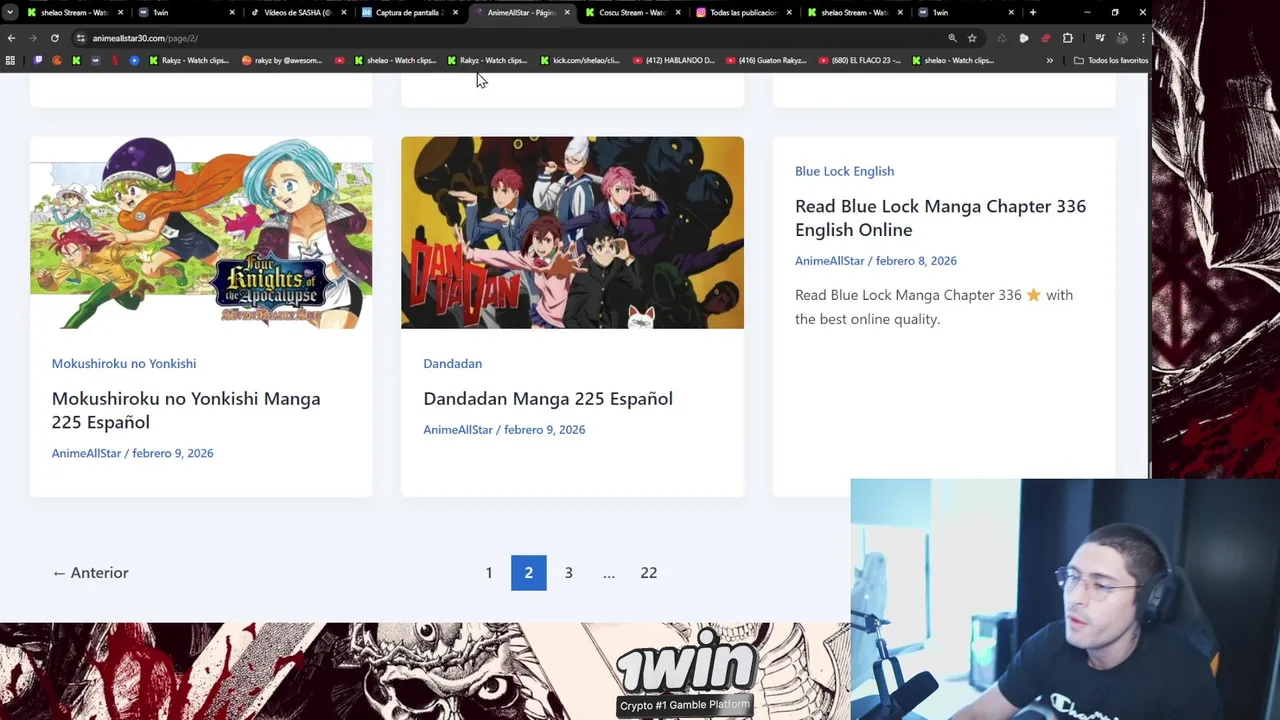
Task: Open the tab search dropdown chevron
Action: [10, 12]
